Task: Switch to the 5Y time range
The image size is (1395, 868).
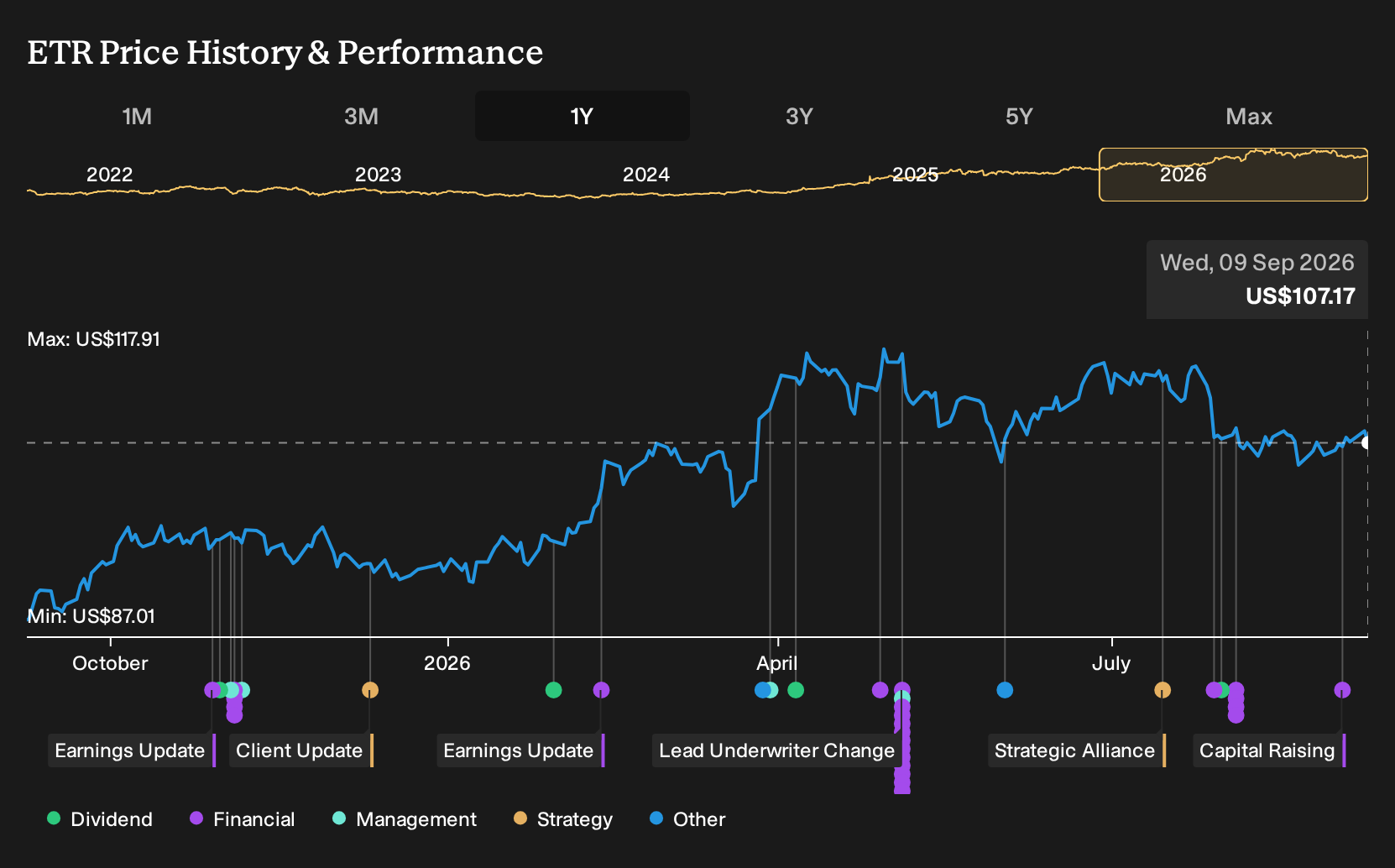Action: tap(1019, 116)
